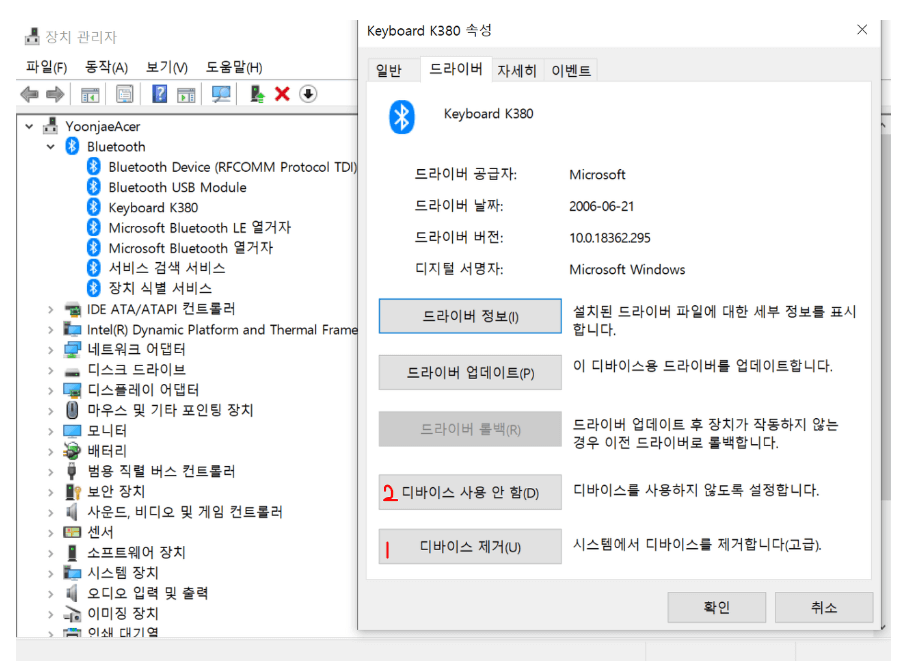The width and height of the screenshot is (902, 669).
Task: Click the 범용 직렬 버스 컨트롤러 icon
Action: (72, 471)
